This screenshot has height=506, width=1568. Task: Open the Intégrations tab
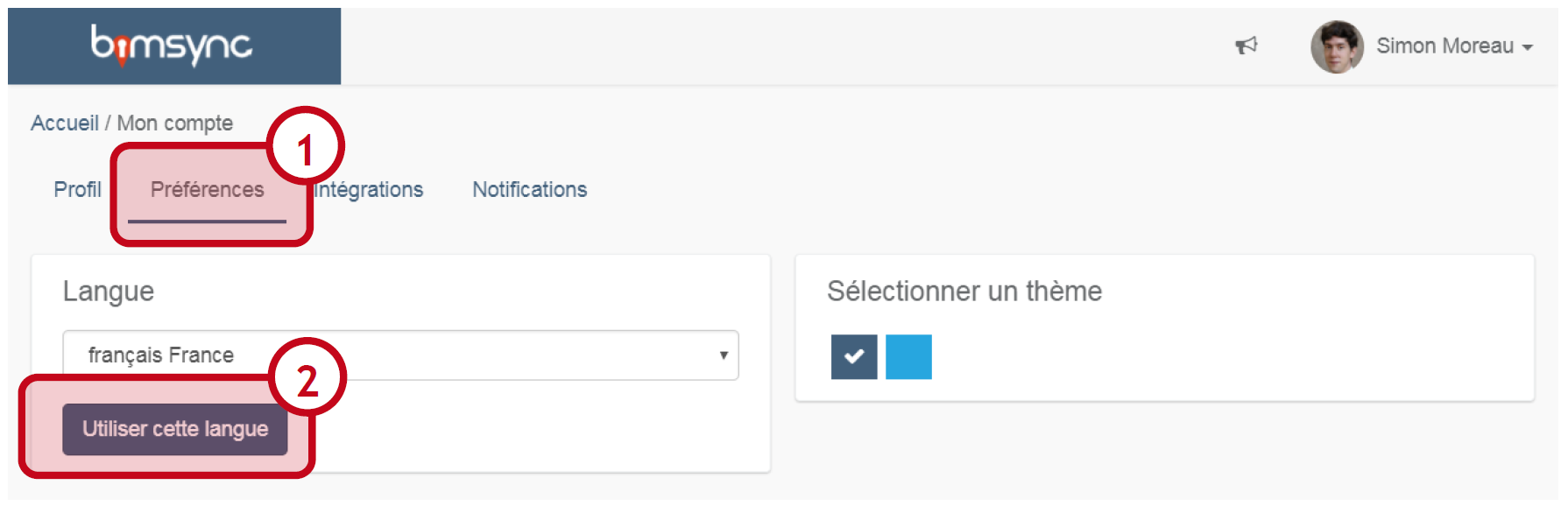(369, 190)
